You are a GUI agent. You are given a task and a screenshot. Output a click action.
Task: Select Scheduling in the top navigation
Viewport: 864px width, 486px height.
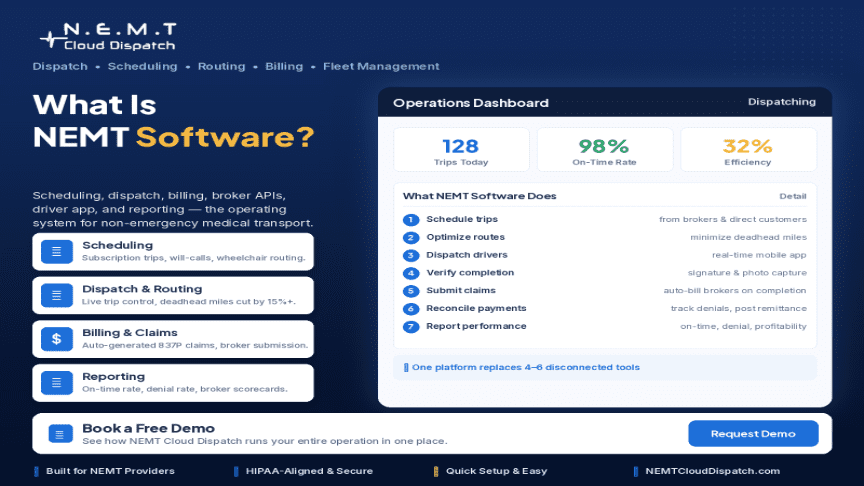pos(142,66)
